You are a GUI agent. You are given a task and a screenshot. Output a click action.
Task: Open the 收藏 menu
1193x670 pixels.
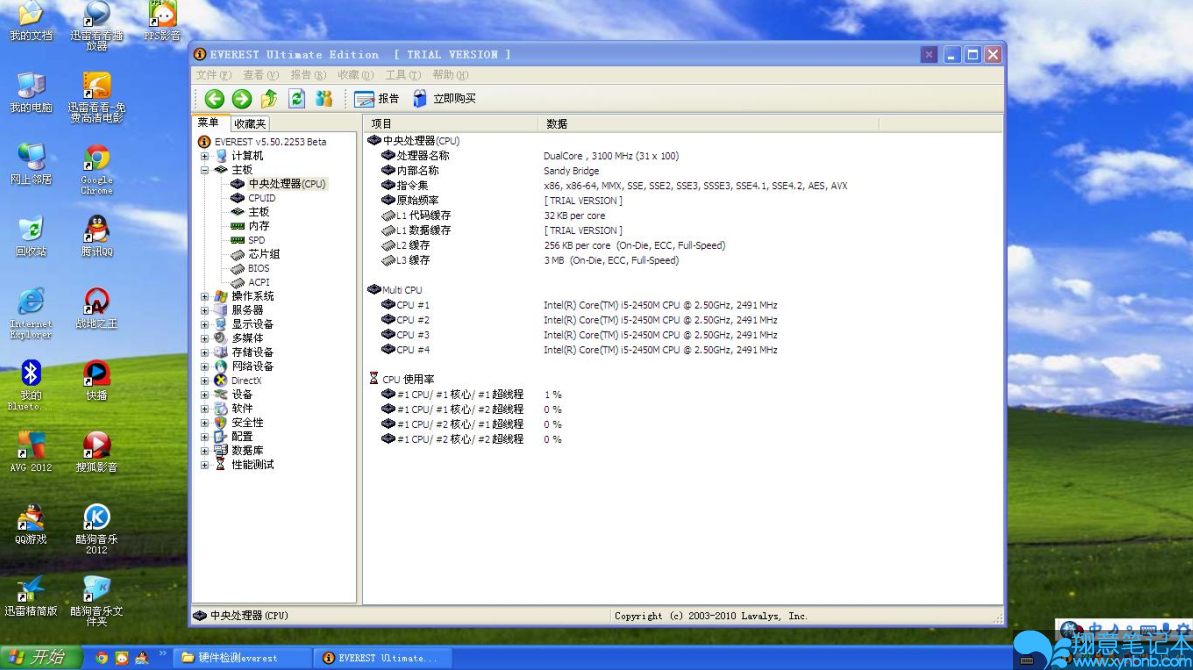click(355, 75)
